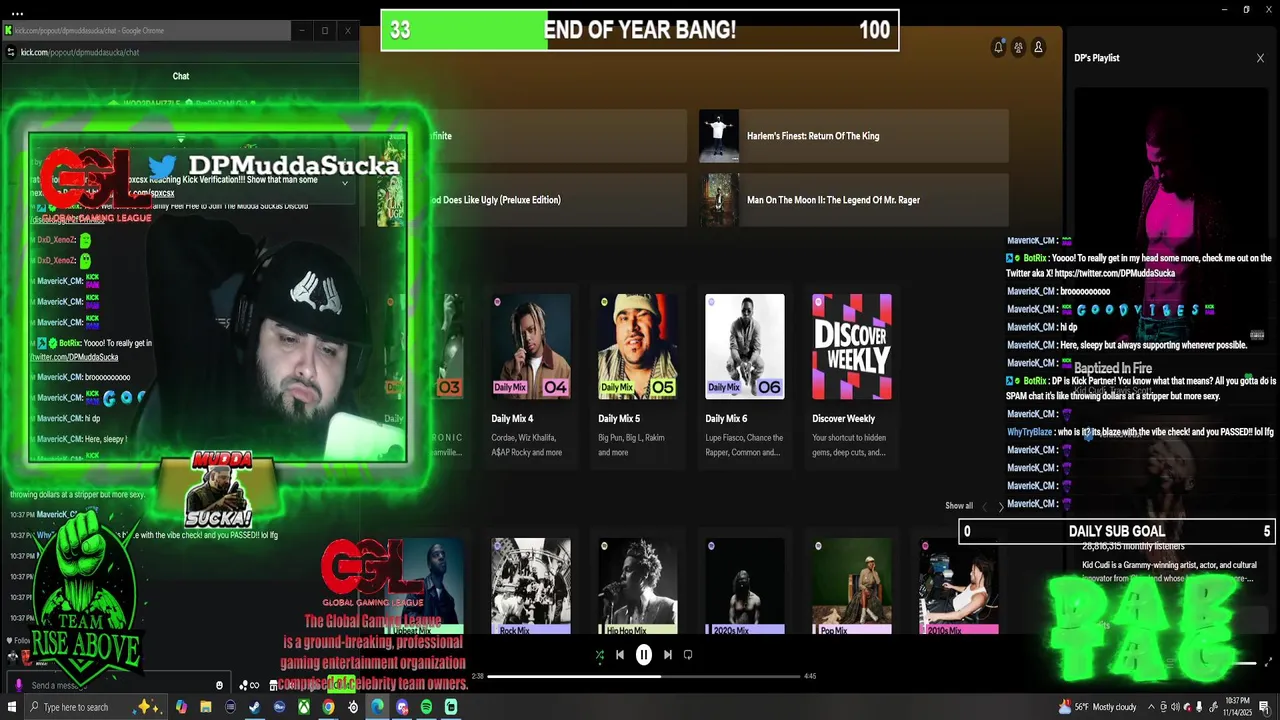Open Windows Start menu
The image size is (1280, 720).
[x=11, y=707]
